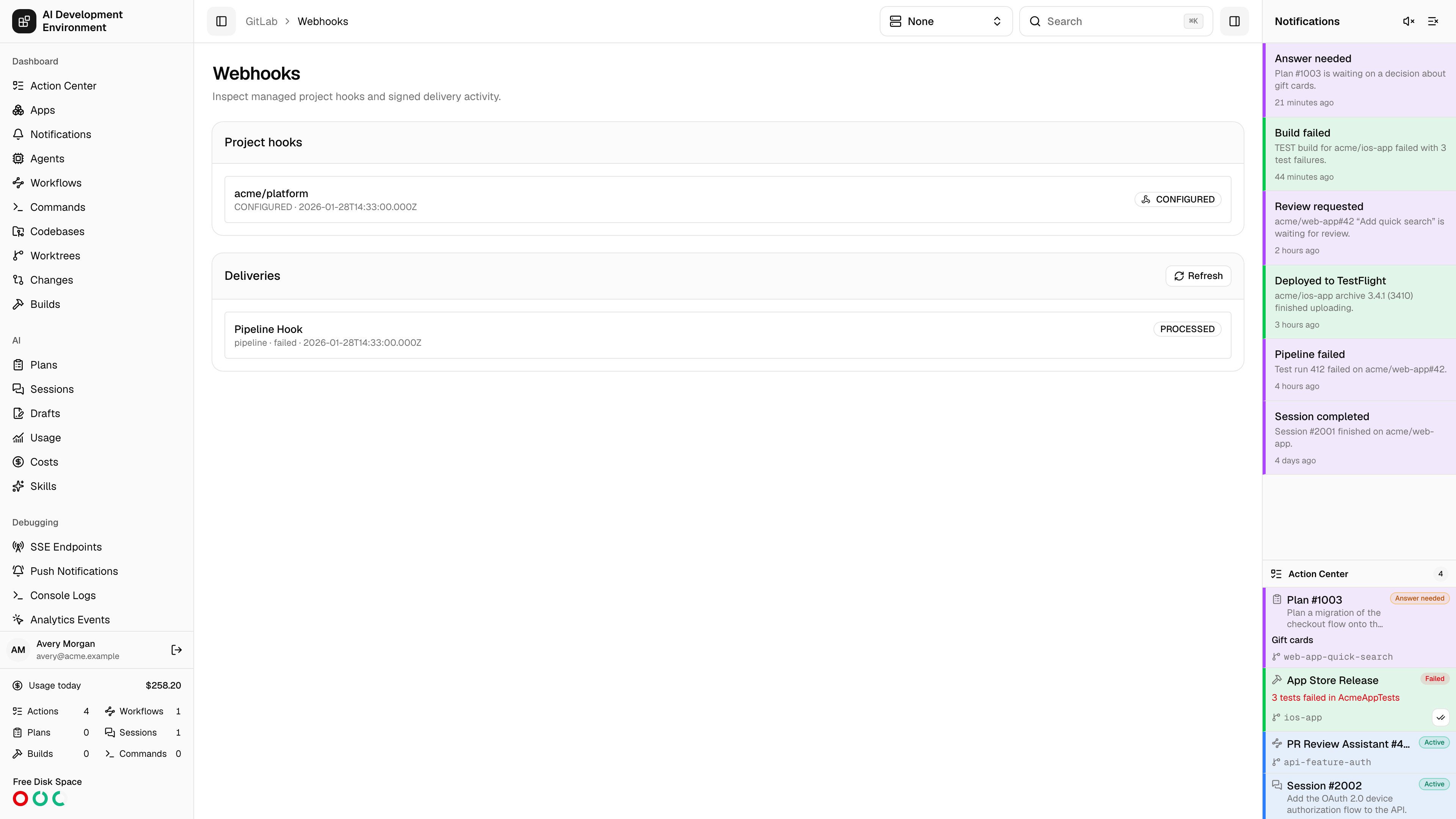1456x819 pixels.
Task: Click the Workflows sidebar icon
Action: click(x=18, y=183)
